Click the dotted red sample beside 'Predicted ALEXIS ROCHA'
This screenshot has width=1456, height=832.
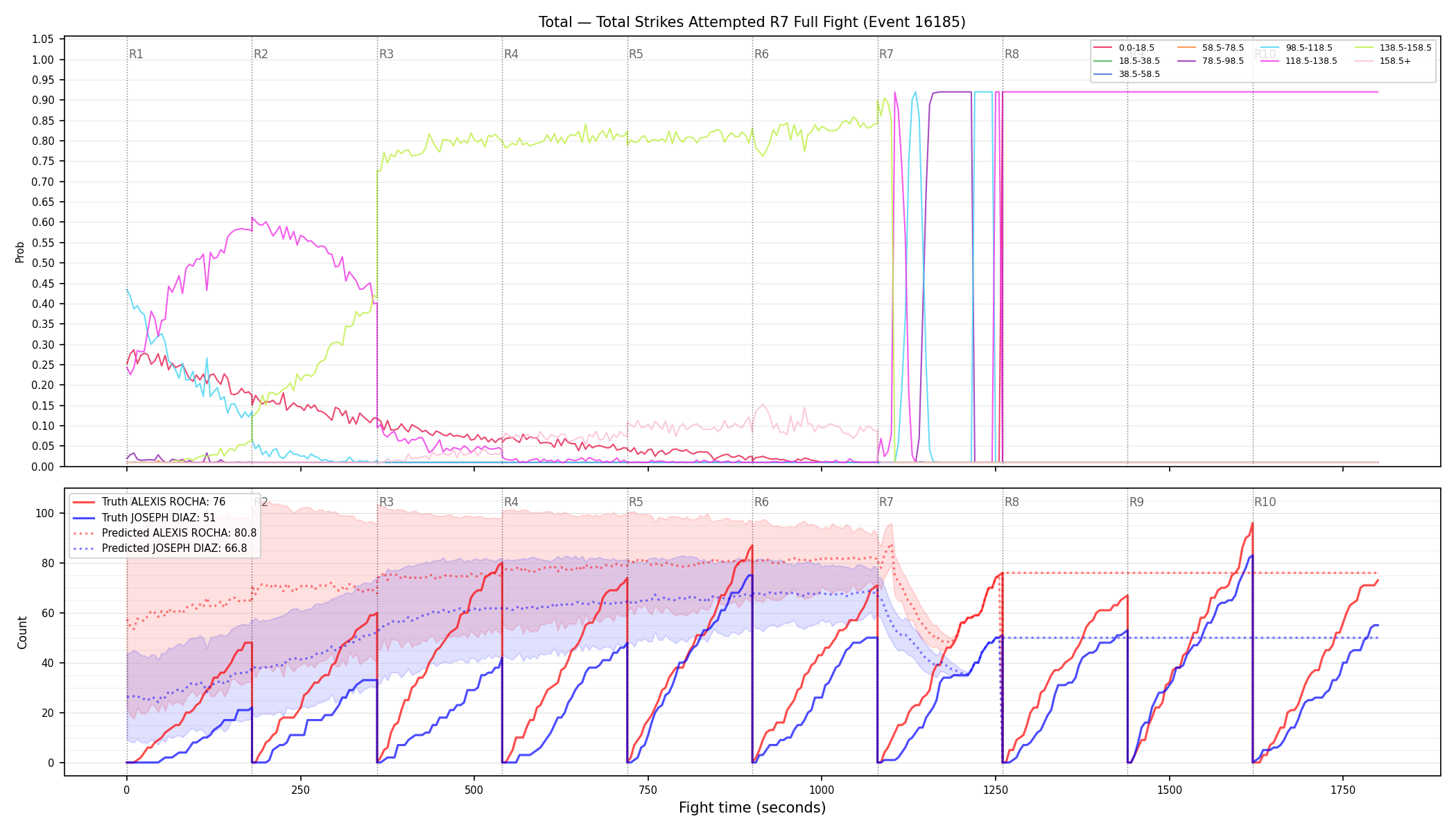84,533
